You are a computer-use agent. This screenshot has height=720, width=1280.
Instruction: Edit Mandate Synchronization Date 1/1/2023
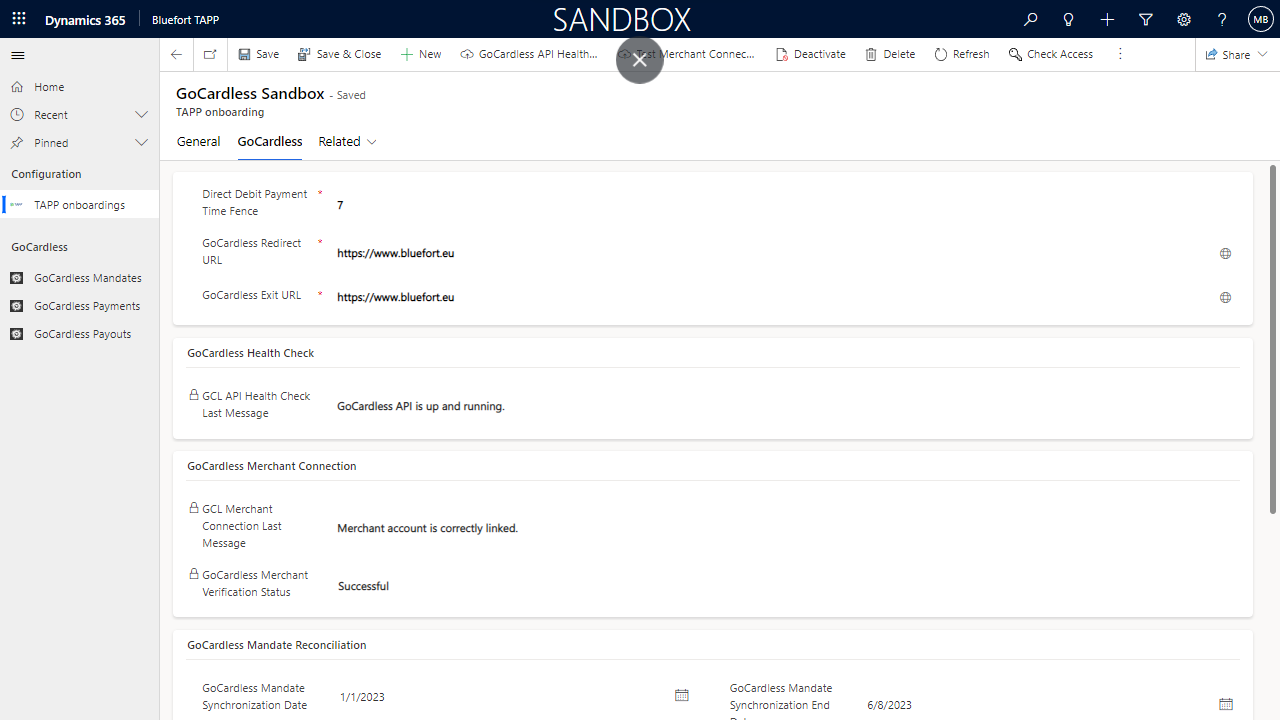click(x=502, y=697)
